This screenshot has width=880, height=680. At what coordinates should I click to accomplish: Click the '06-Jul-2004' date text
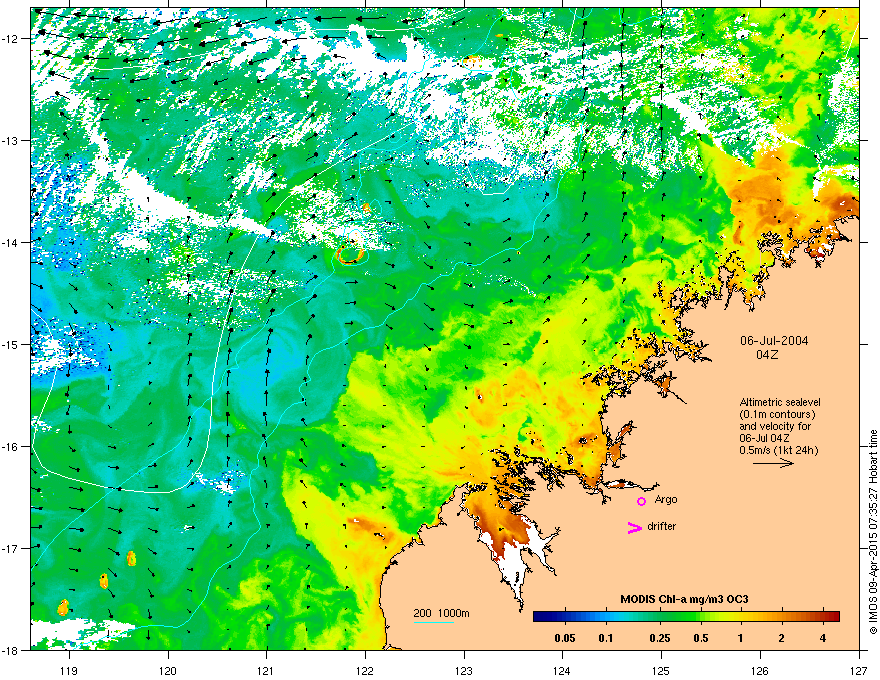774,341
